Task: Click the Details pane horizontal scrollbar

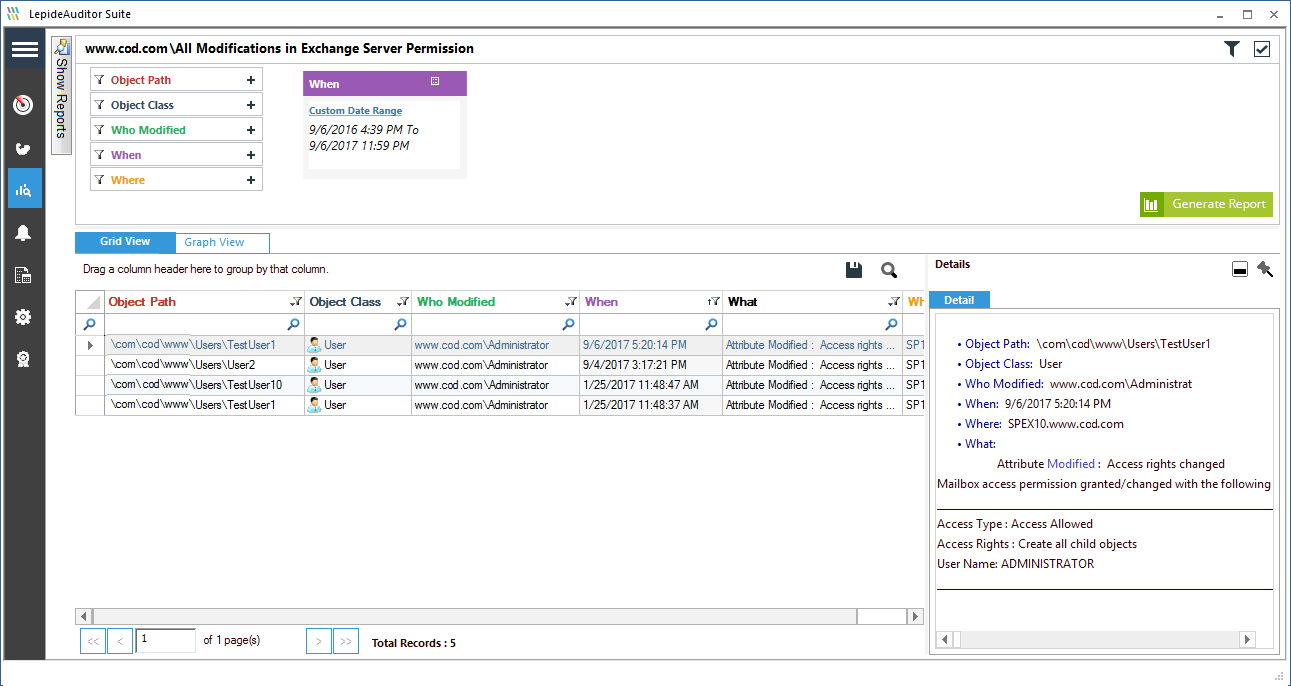Action: point(1095,639)
